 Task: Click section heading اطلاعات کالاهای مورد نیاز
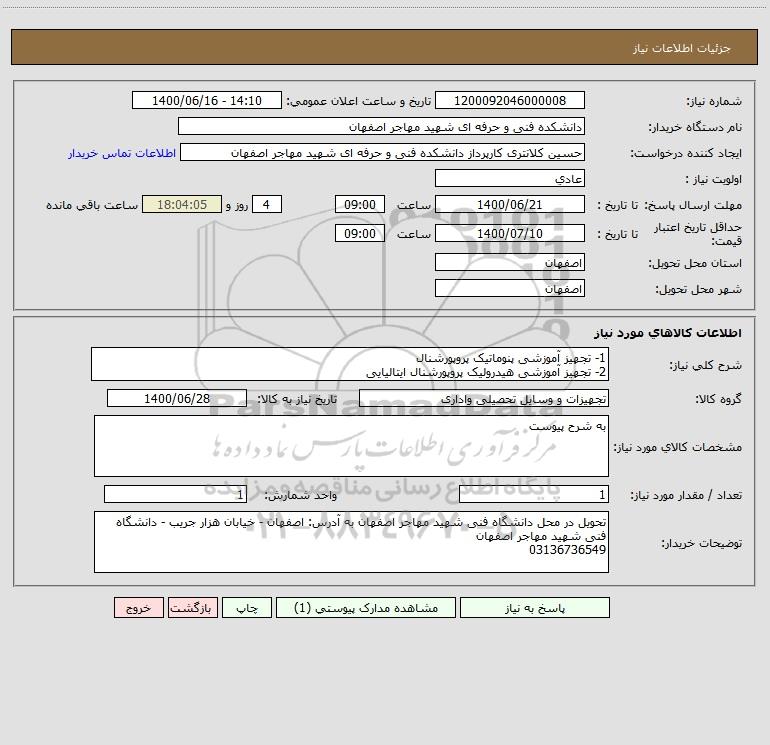click(668, 333)
